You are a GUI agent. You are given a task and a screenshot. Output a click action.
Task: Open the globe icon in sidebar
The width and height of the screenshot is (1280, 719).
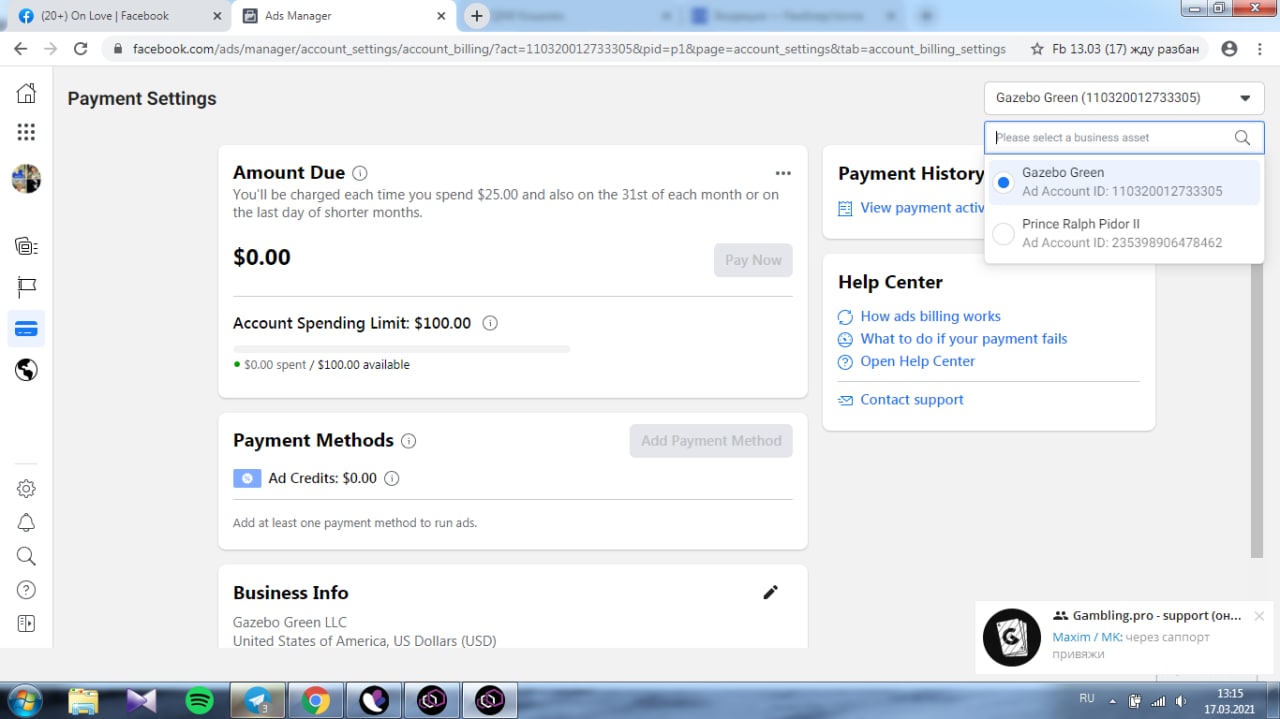click(x=26, y=370)
